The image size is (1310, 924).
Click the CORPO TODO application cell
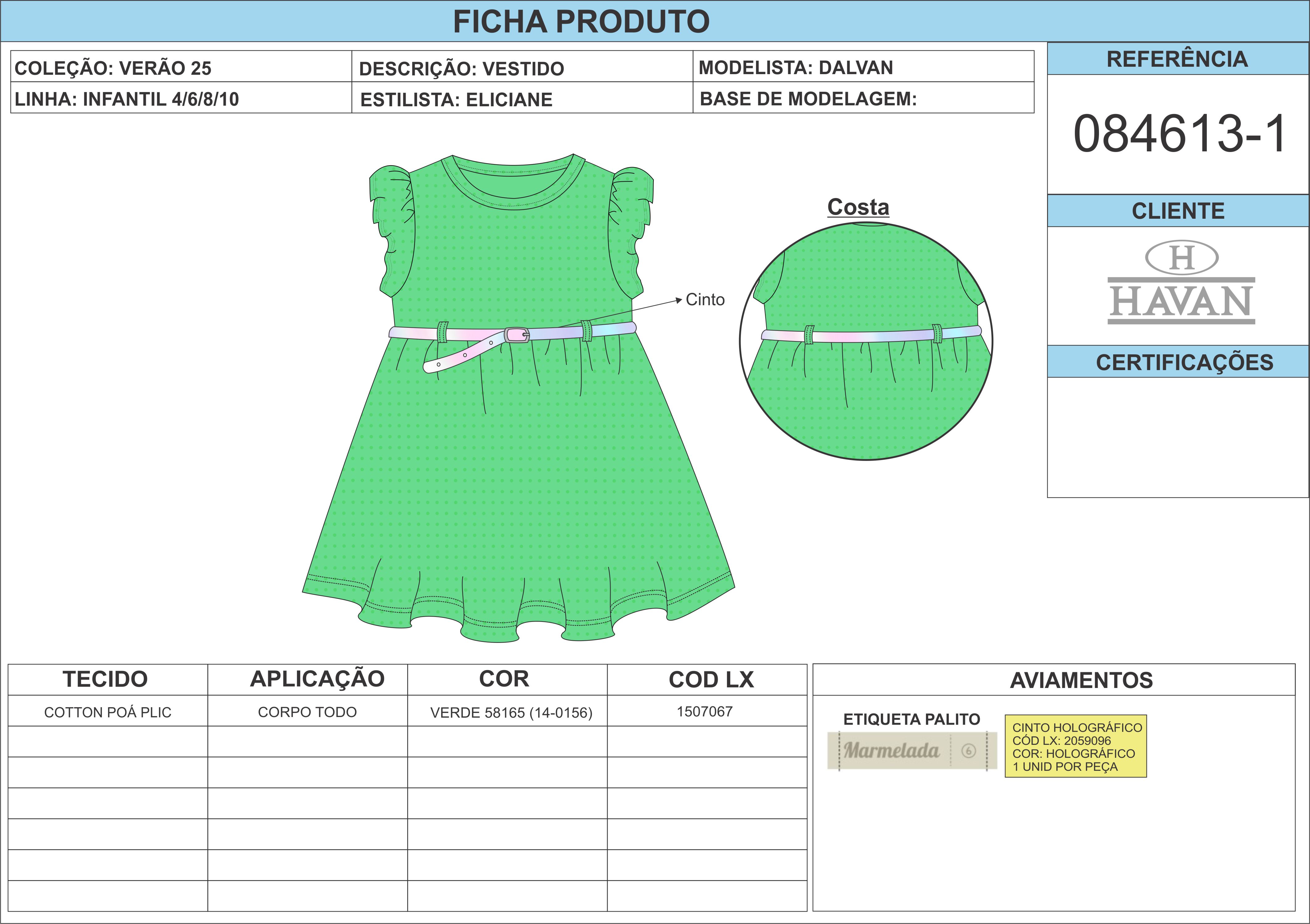(x=307, y=712)
